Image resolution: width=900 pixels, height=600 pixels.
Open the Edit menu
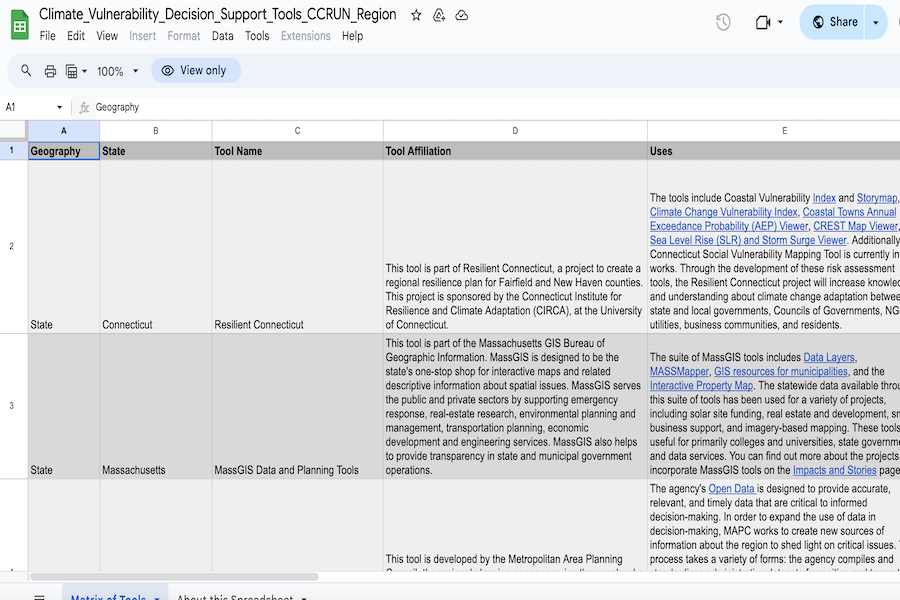click(76, 36)
